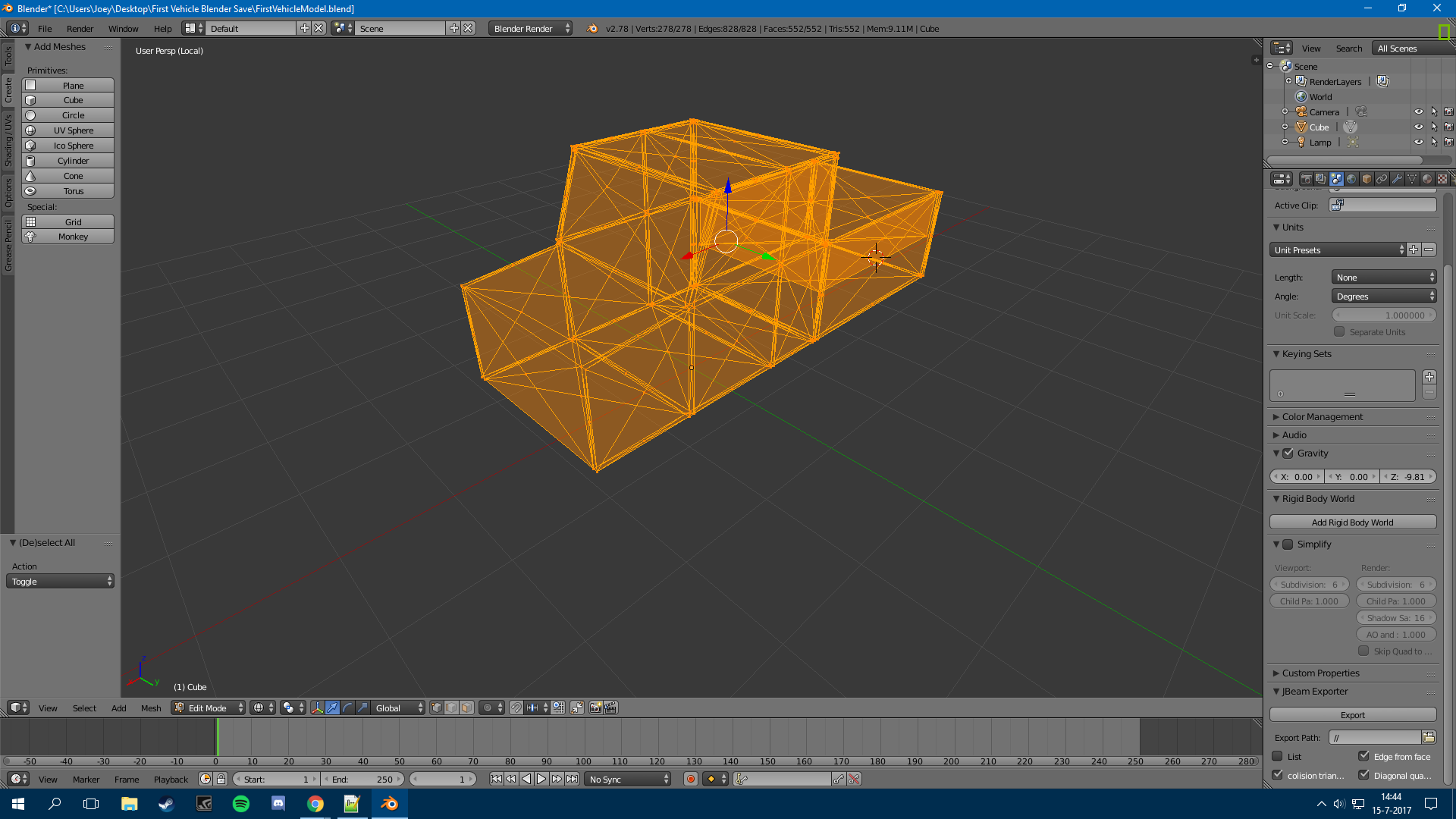Open Texture properties tab with checker icon

pos(1442,179)
